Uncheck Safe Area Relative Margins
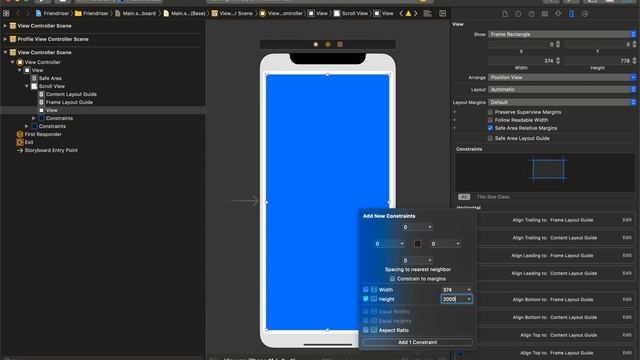 (490, 128)
